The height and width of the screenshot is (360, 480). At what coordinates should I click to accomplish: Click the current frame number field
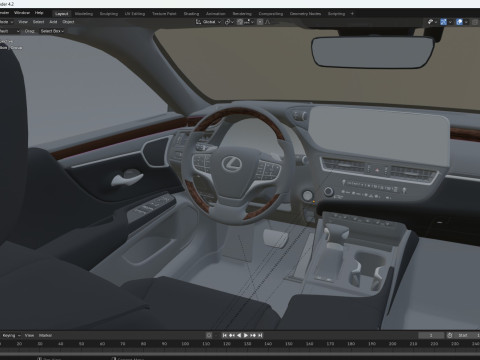point(431,335)
